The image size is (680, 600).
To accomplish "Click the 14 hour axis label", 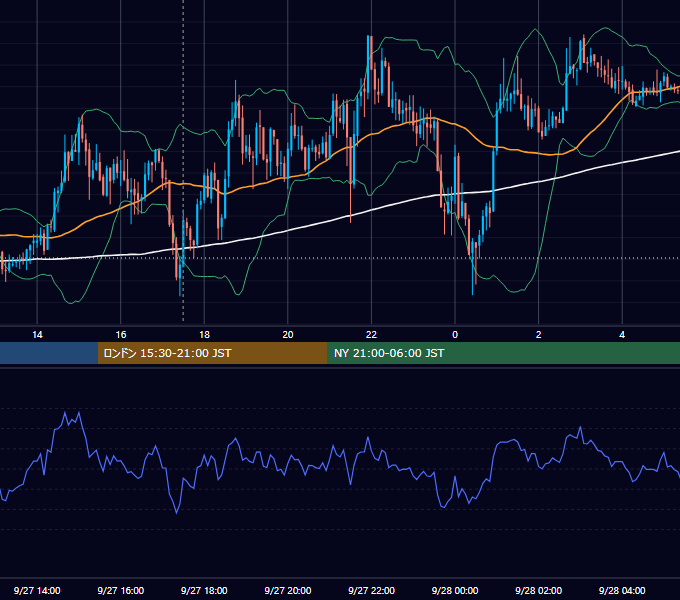I will pyautogui.click(x=37, y=335).
